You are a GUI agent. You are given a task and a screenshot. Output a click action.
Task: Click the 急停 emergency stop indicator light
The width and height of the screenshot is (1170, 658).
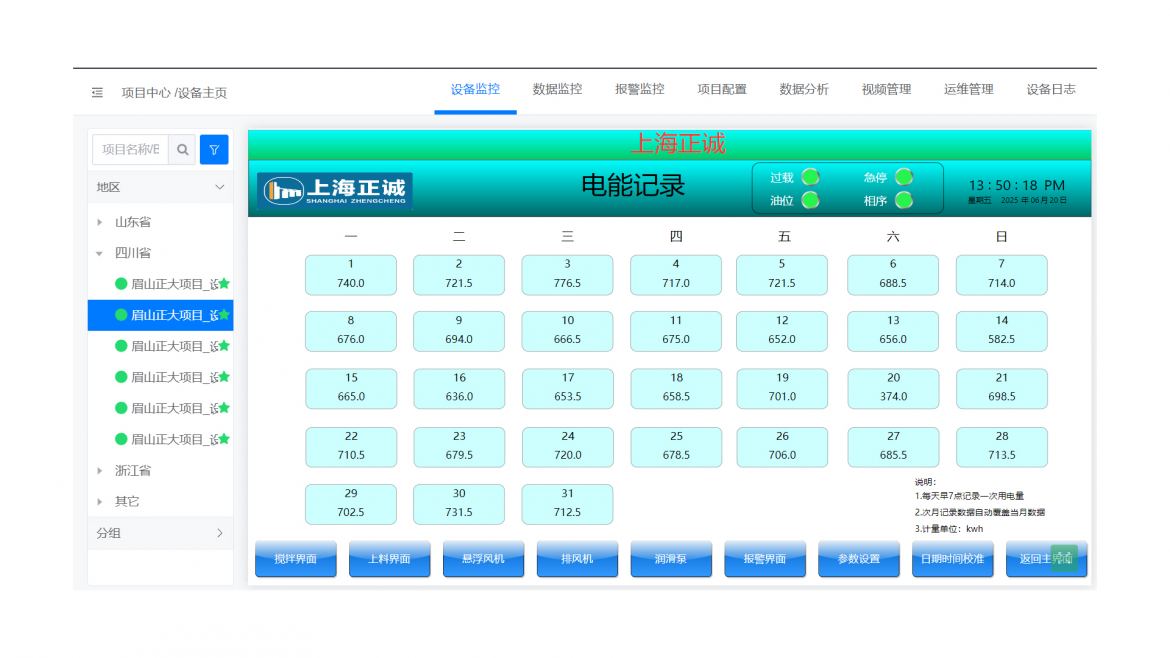tap(904, 177)
